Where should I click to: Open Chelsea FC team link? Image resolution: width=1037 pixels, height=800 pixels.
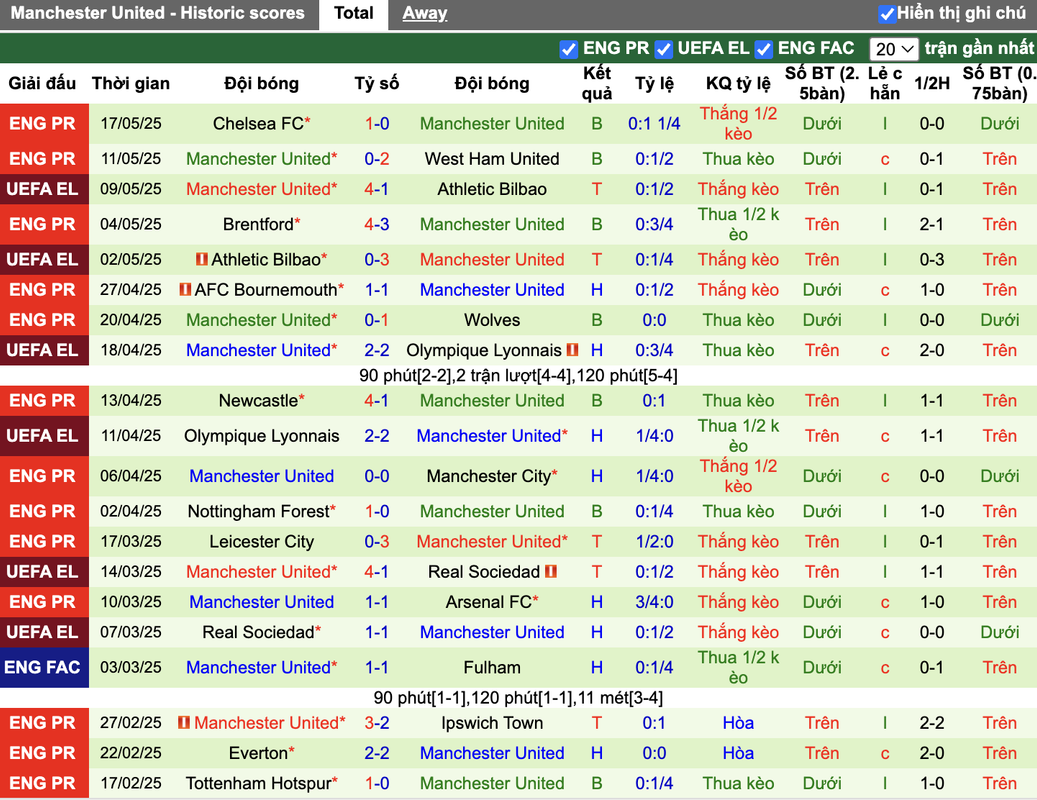259,124
